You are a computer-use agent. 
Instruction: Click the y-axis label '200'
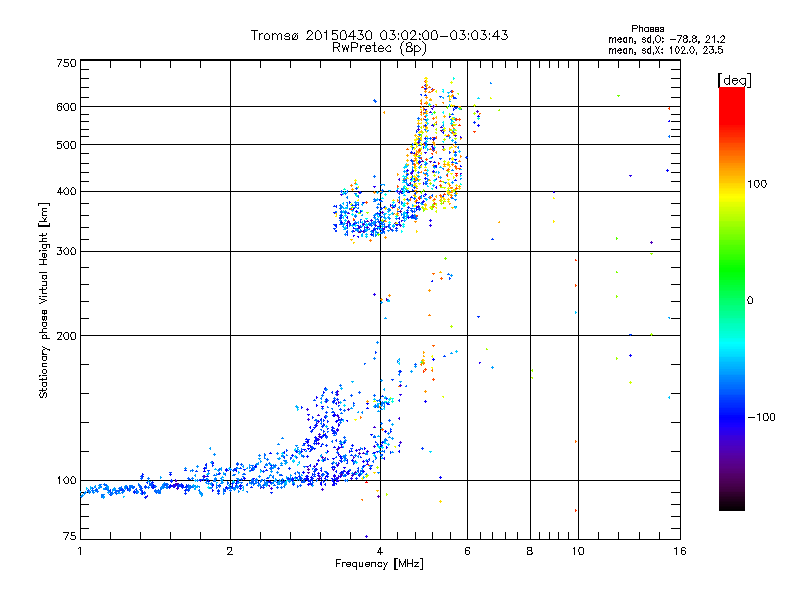(66, 336)
